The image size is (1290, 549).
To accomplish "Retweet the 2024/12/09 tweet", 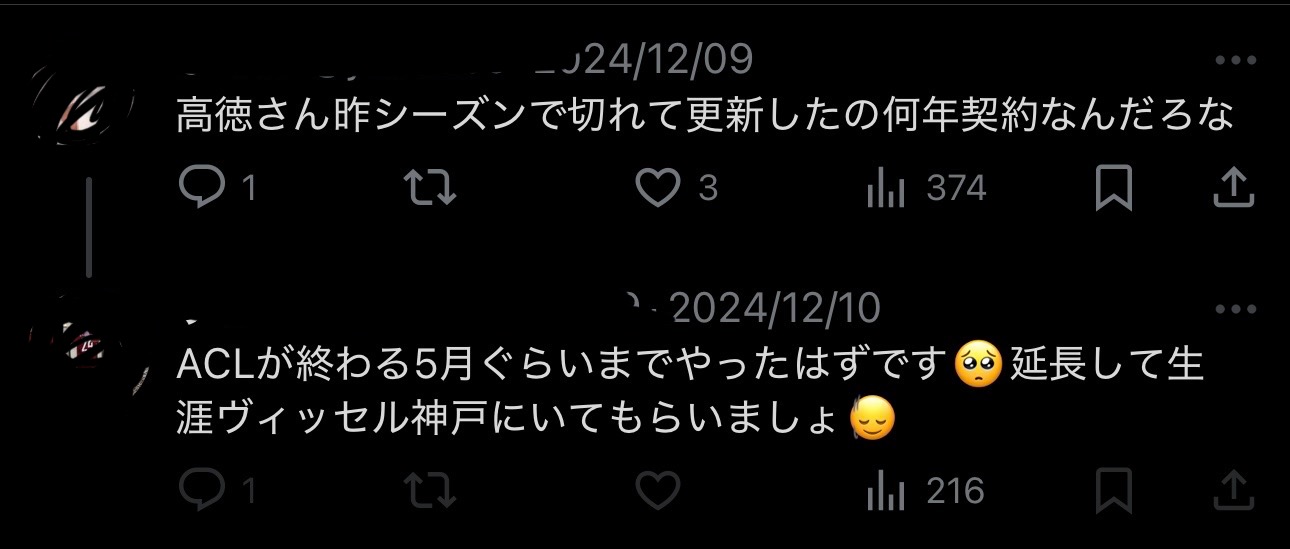I will pyautogui.click(x=429, y=188).
